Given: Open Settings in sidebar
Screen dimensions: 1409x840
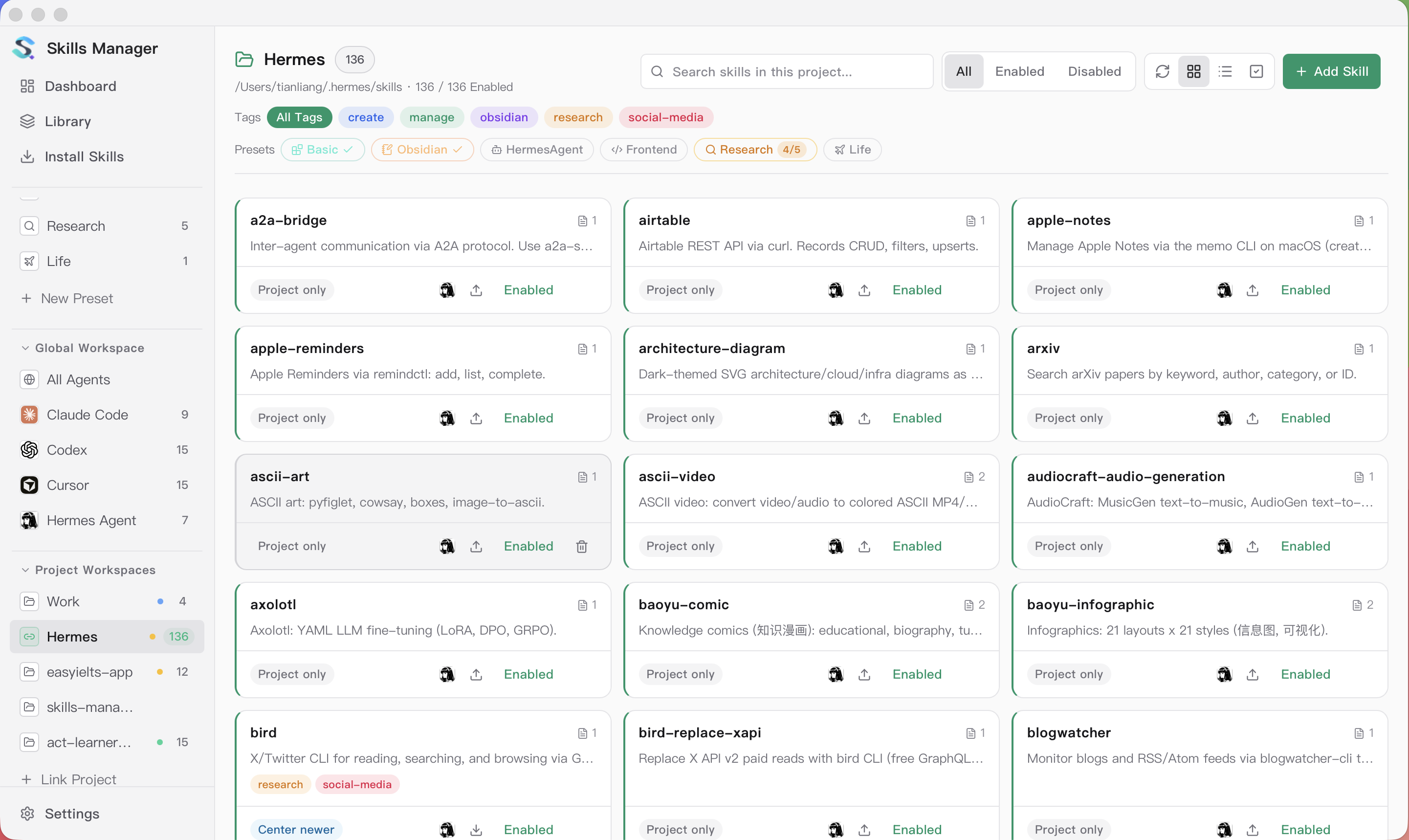Looking at the screenshot, I should pyautogui.click(x=107, y=814).
